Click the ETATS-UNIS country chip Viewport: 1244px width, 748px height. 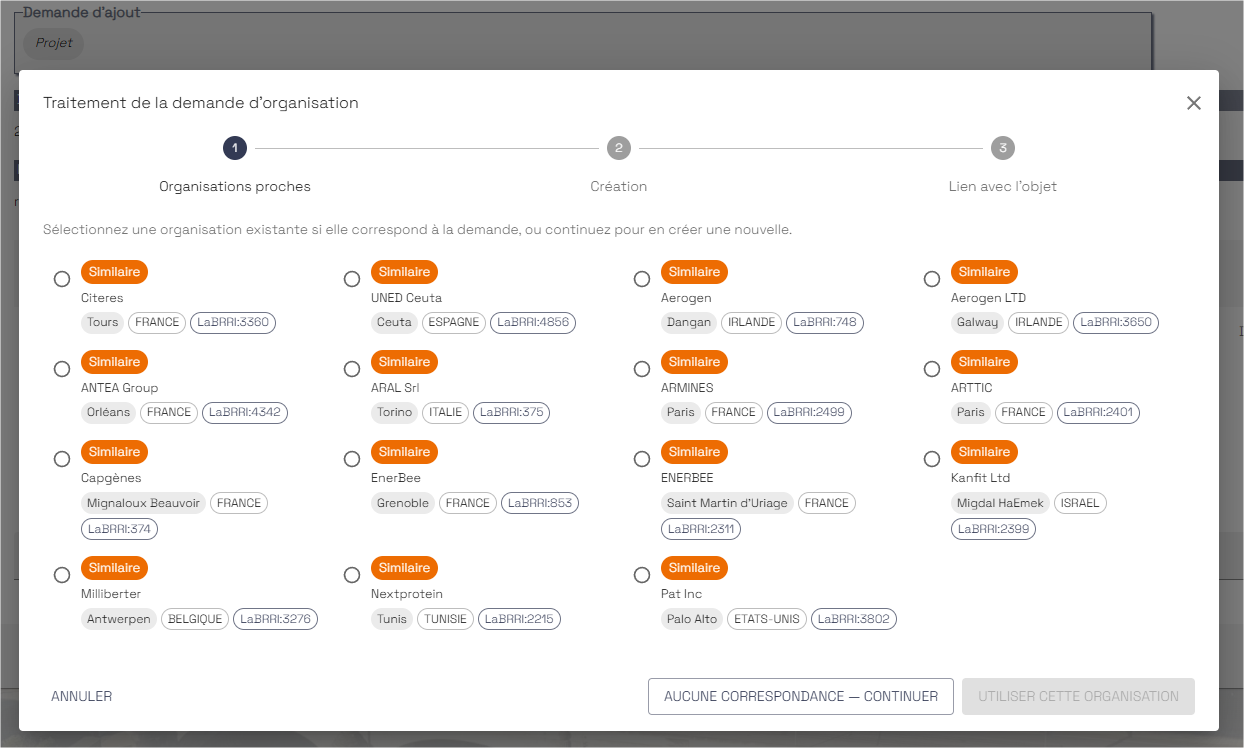pyautogui.click(x=767, y=619)
